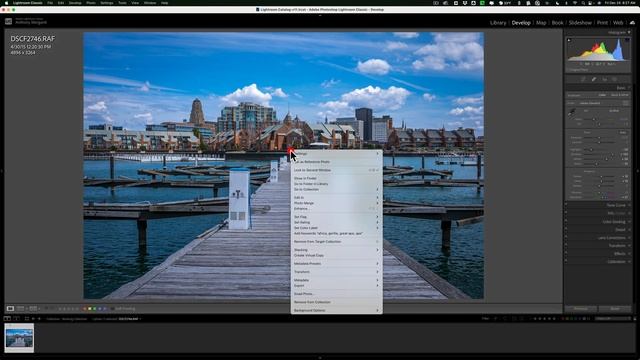
Task: Click the cloud sync status icon
Action: (x=632, y=23)
